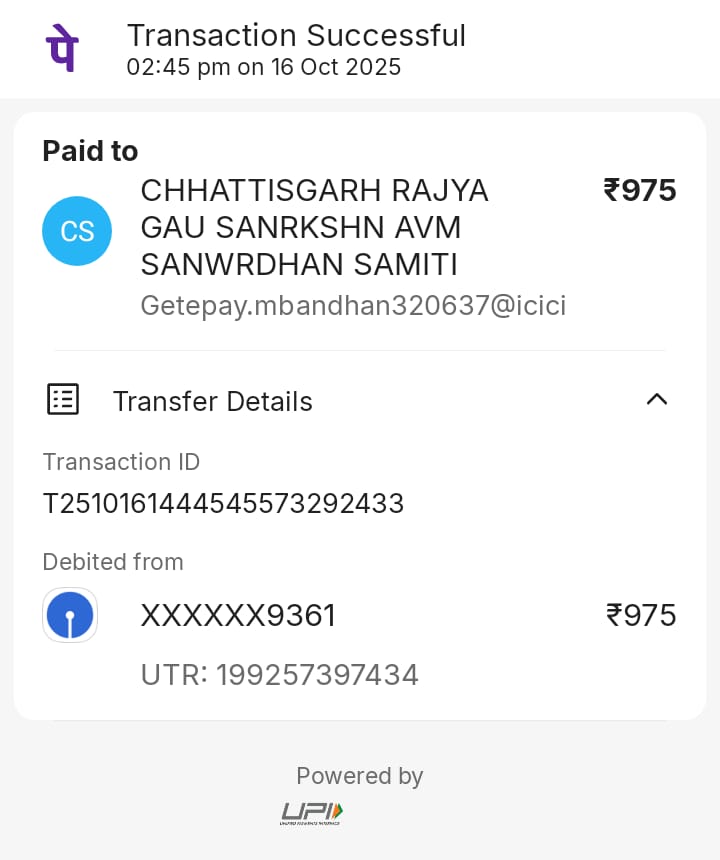This screenshot has height=860, width=720.
Task: Click the PhonePe logo icon
Action: click(62, 49)
